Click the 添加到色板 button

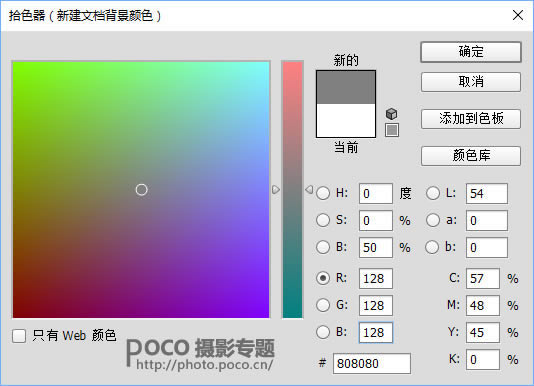point(471,119)
